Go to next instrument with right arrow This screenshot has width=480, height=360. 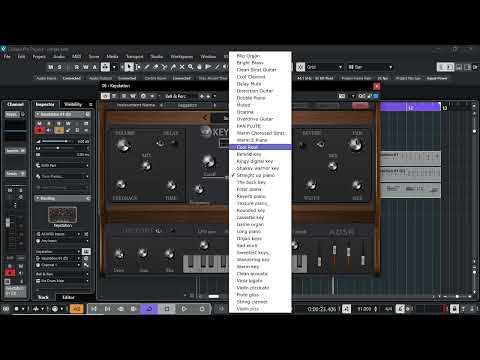(x=214, y=105)
